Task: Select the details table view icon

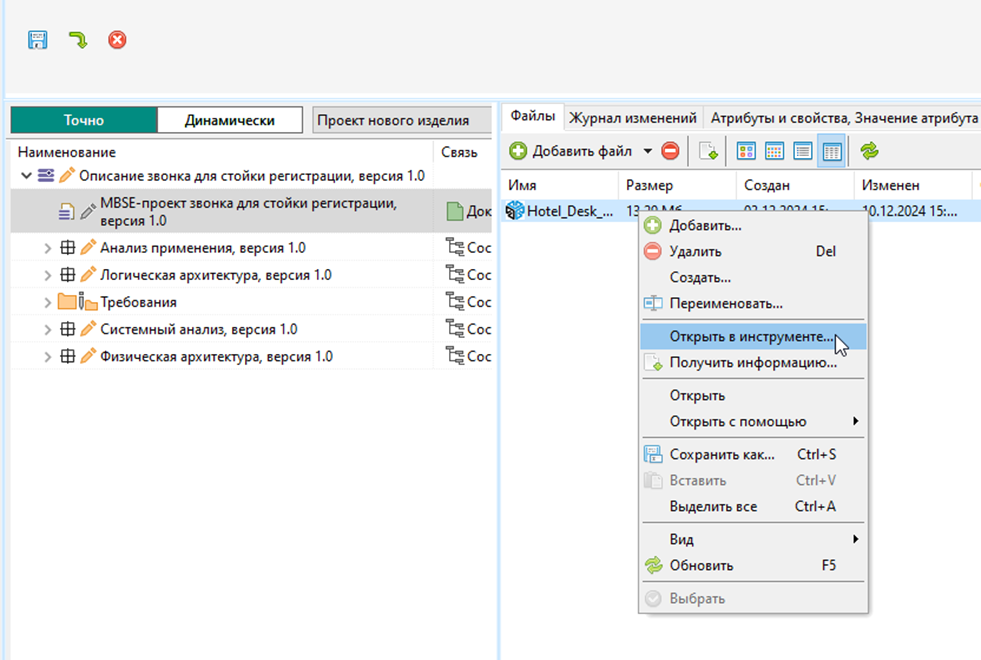Action: click(831, 151)
